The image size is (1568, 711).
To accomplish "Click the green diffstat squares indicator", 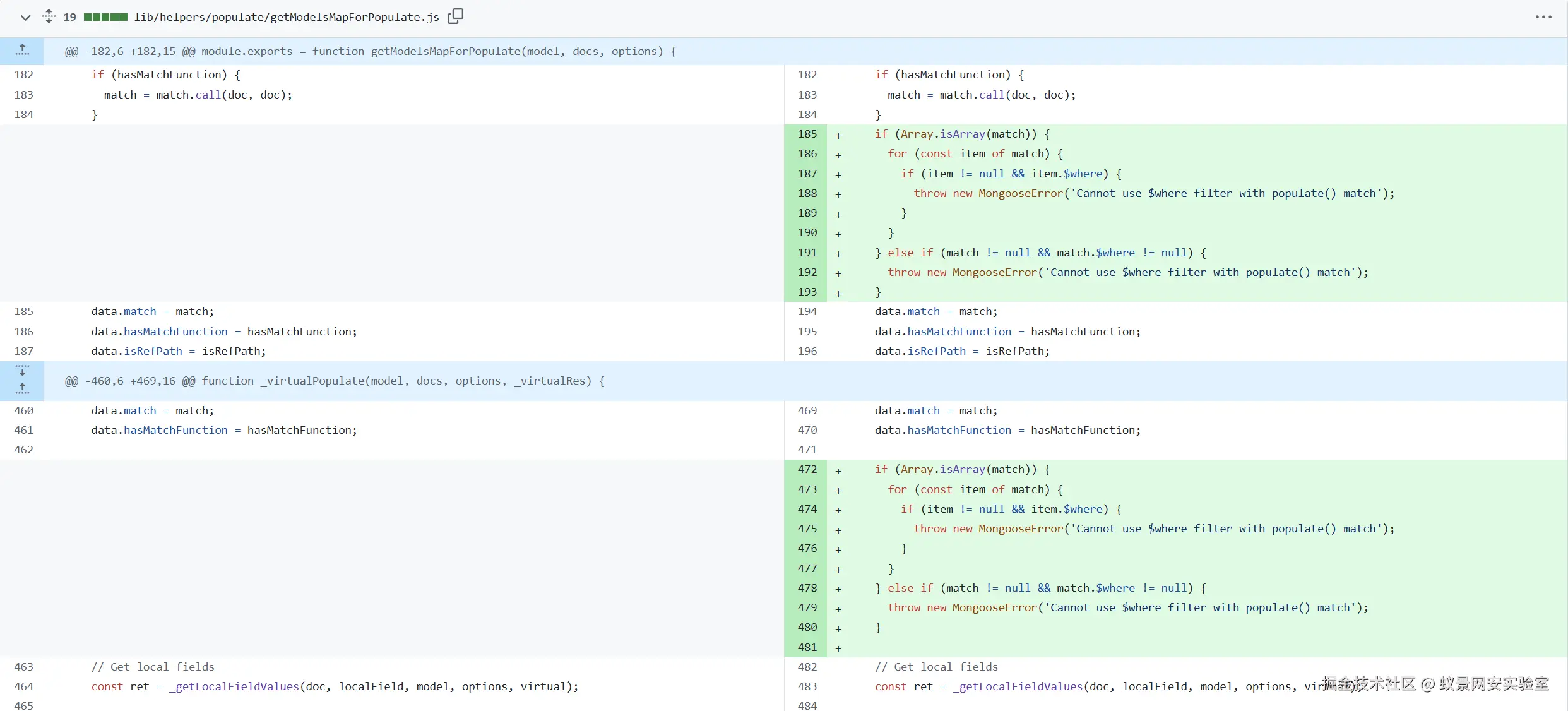I will click(105, 17).
